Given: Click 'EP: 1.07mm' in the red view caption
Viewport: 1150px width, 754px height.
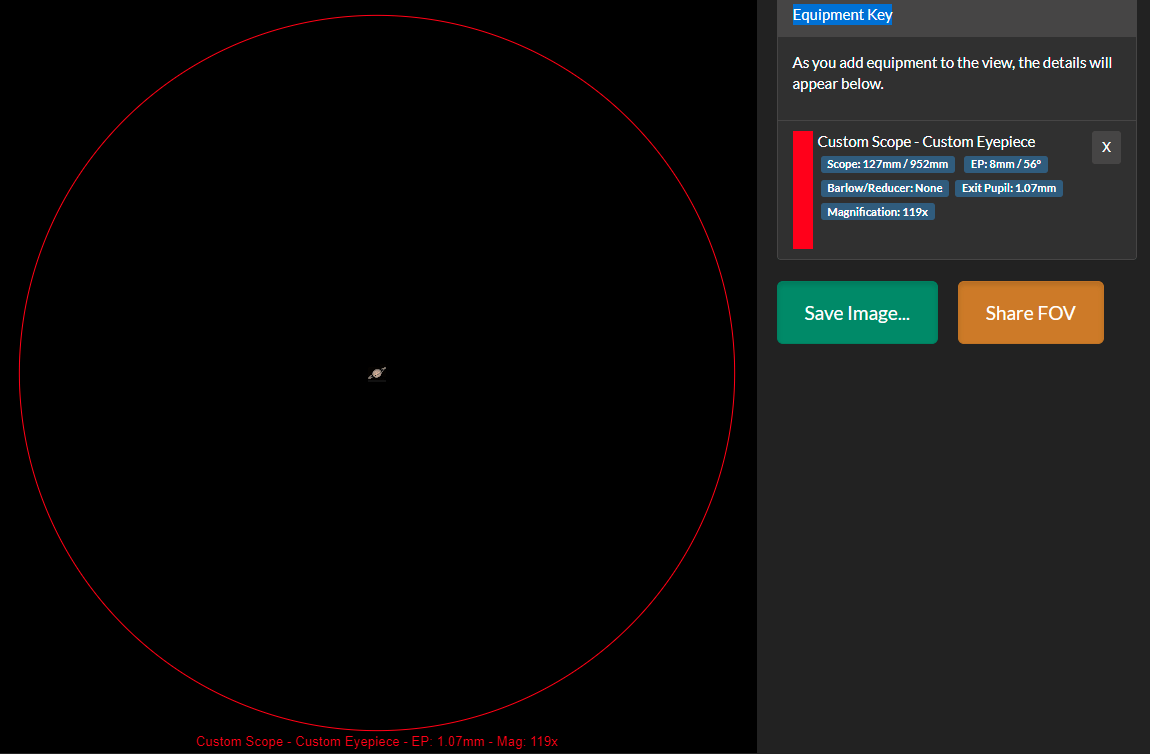Looking at the screenshot, I should (448, 741).
